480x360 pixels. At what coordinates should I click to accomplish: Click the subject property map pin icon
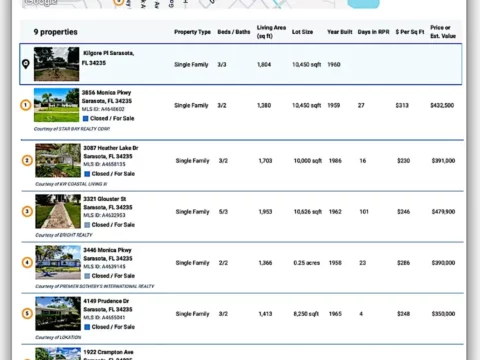point(26,64)
